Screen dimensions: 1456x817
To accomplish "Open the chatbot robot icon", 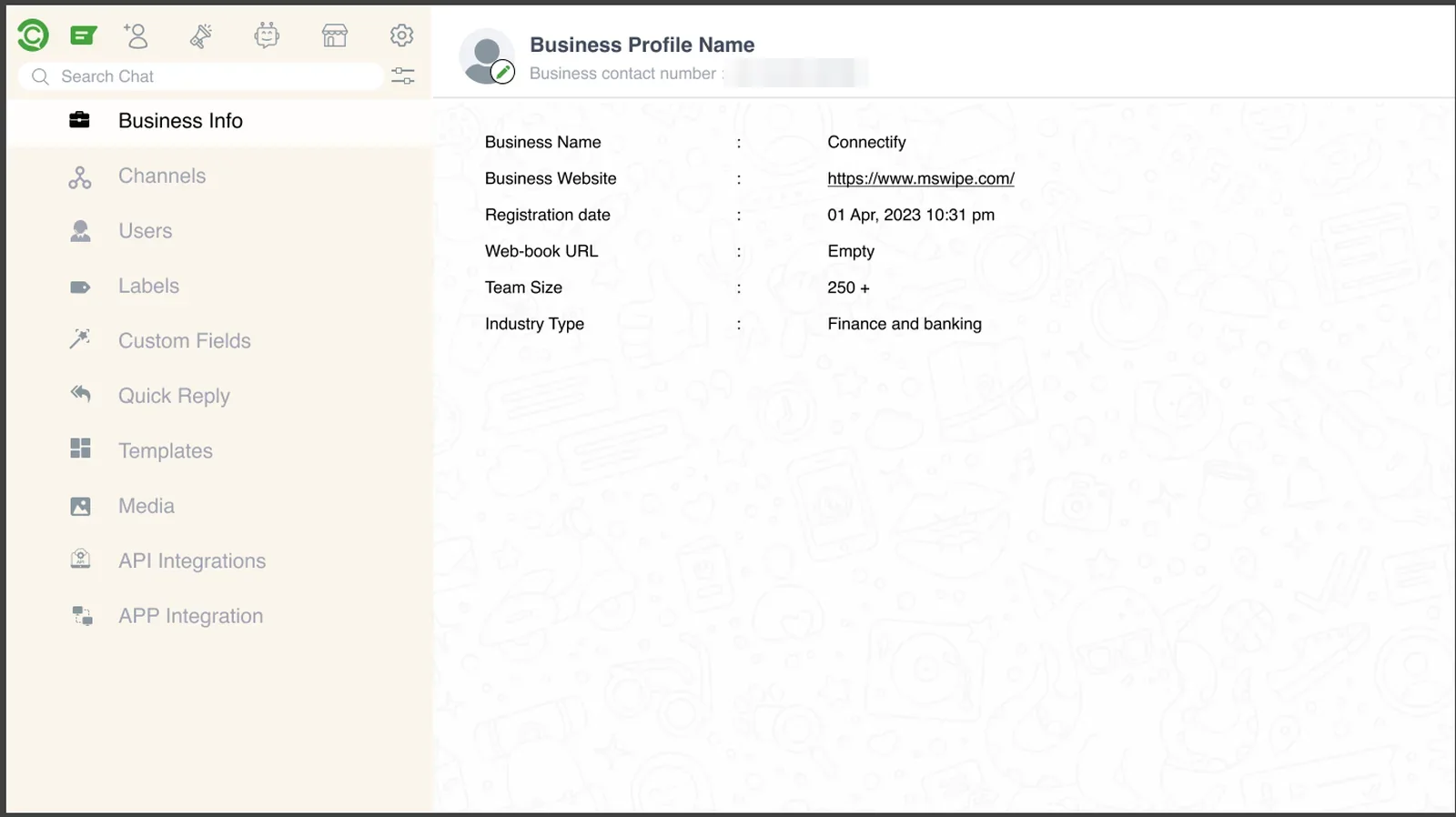I will (x=267, y=35).
